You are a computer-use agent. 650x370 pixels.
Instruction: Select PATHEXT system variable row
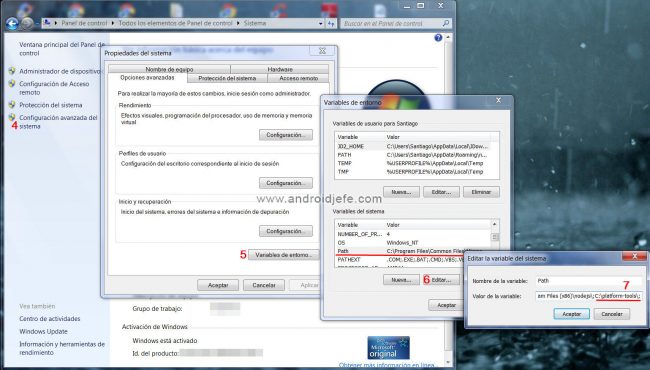(400, 259)
